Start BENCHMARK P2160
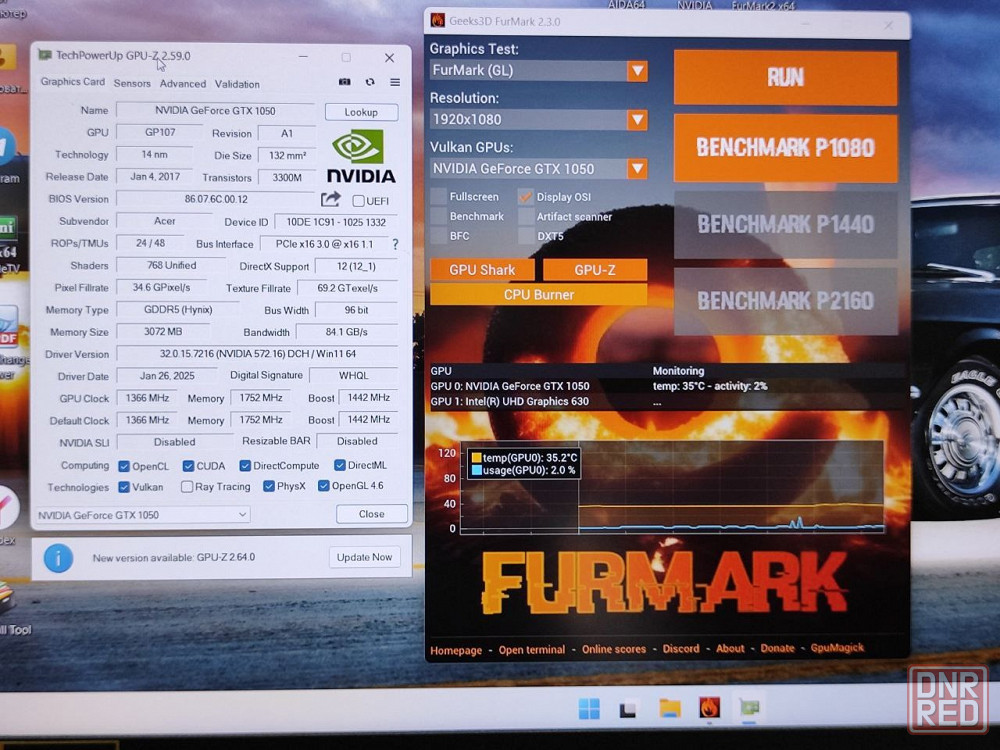1000x750 pixels. click(x=785, y=300)
